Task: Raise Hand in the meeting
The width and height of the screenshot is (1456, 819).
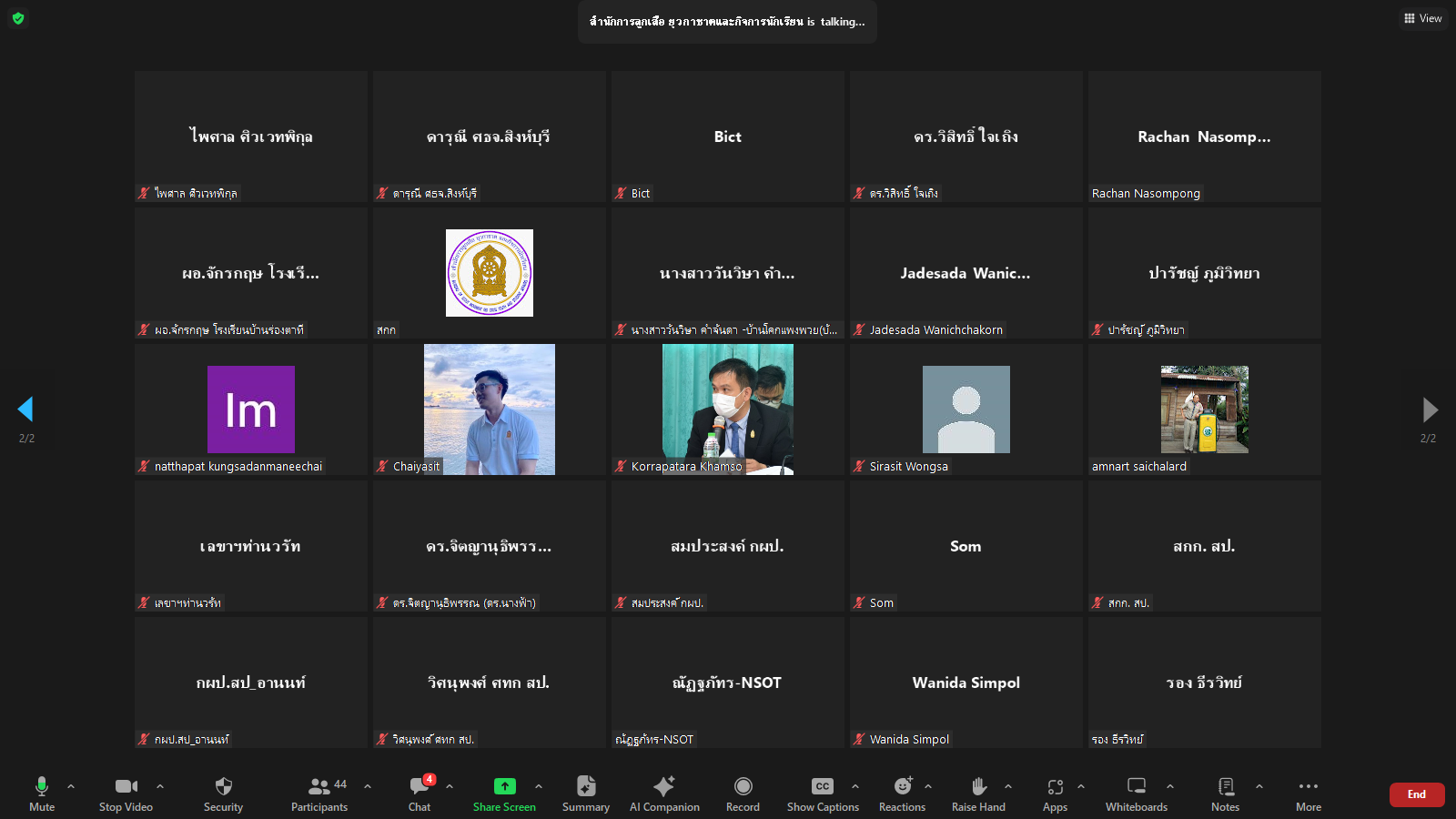Action: coord(978,794)
